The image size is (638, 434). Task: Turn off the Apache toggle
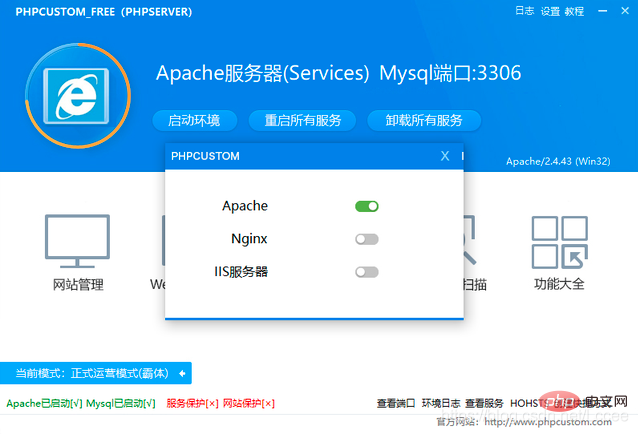367,206
